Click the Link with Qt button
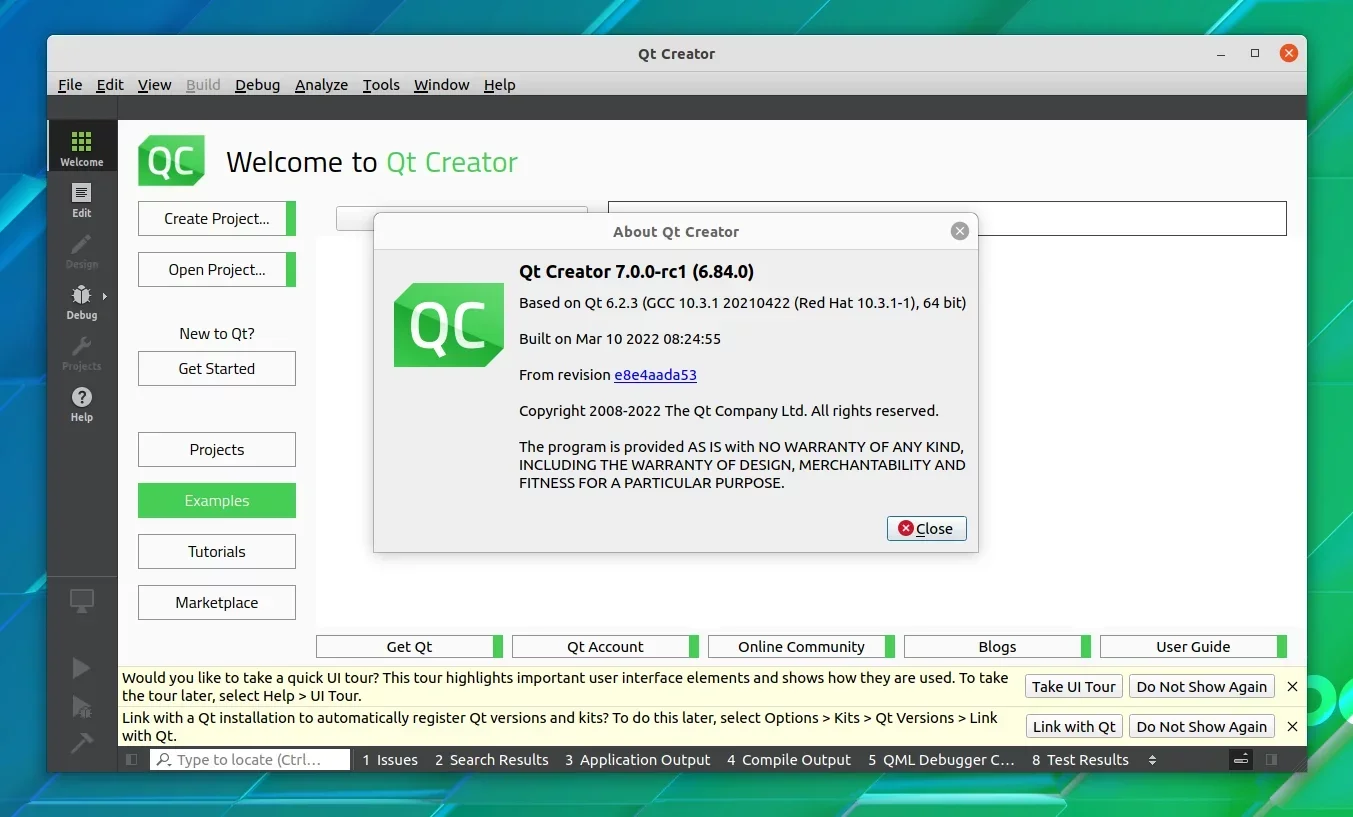The height and width of the screenshot is (817, 1353). (1074, 727)
